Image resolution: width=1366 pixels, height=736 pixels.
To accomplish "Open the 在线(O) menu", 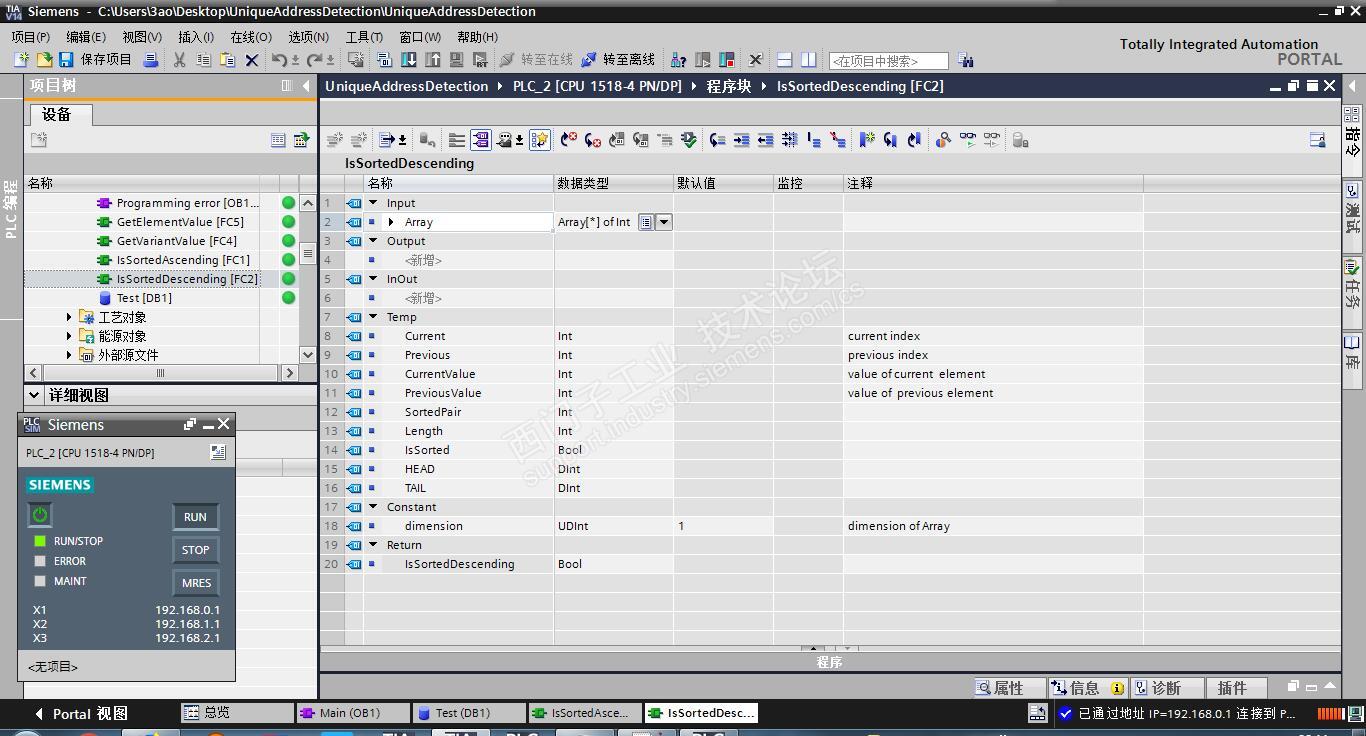I will point(251,37).
